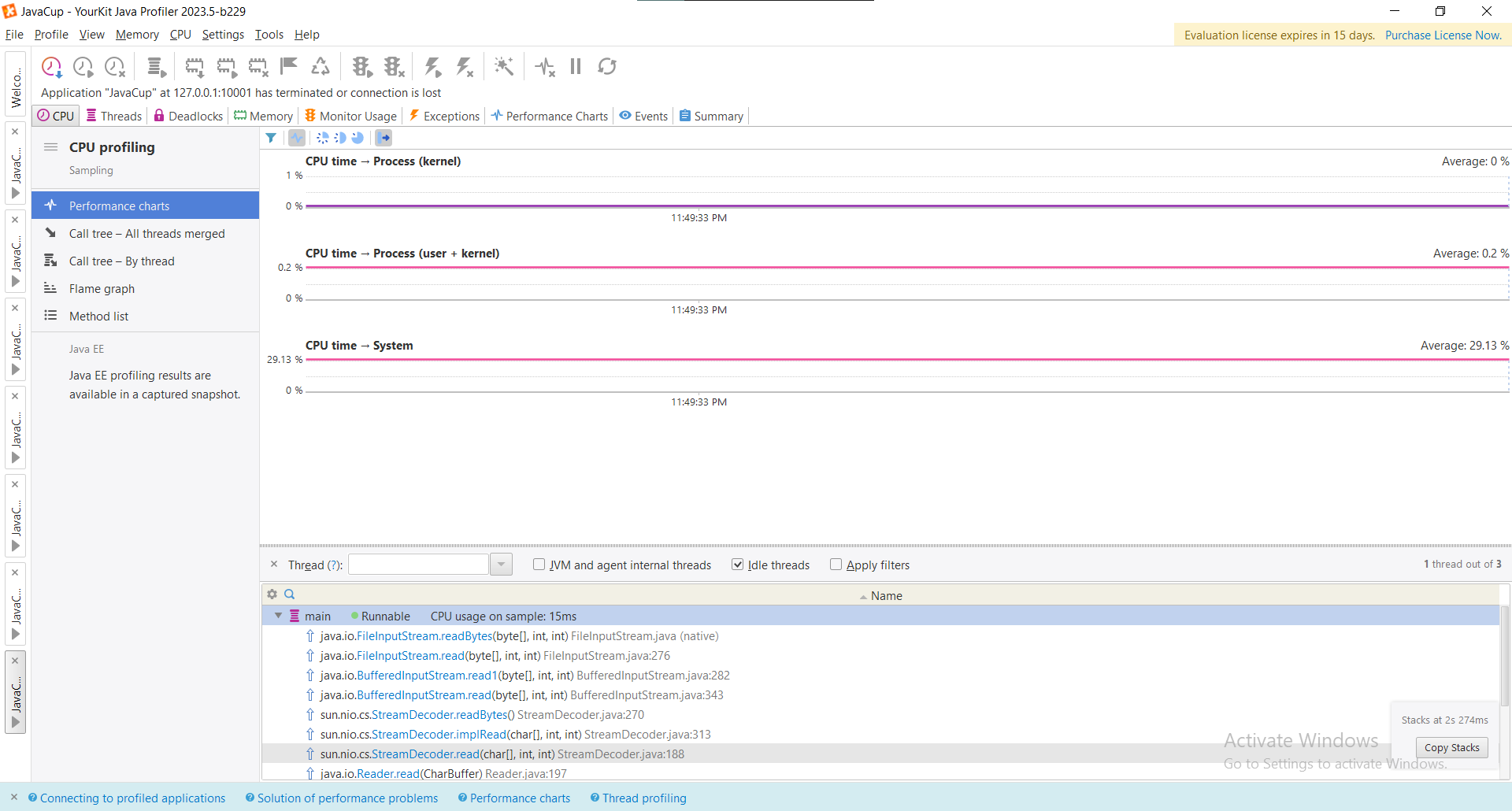Image resolution: width=1512 pixels, height=811 pixels.
Task: Start exception profiling
Action: [432, 66]
